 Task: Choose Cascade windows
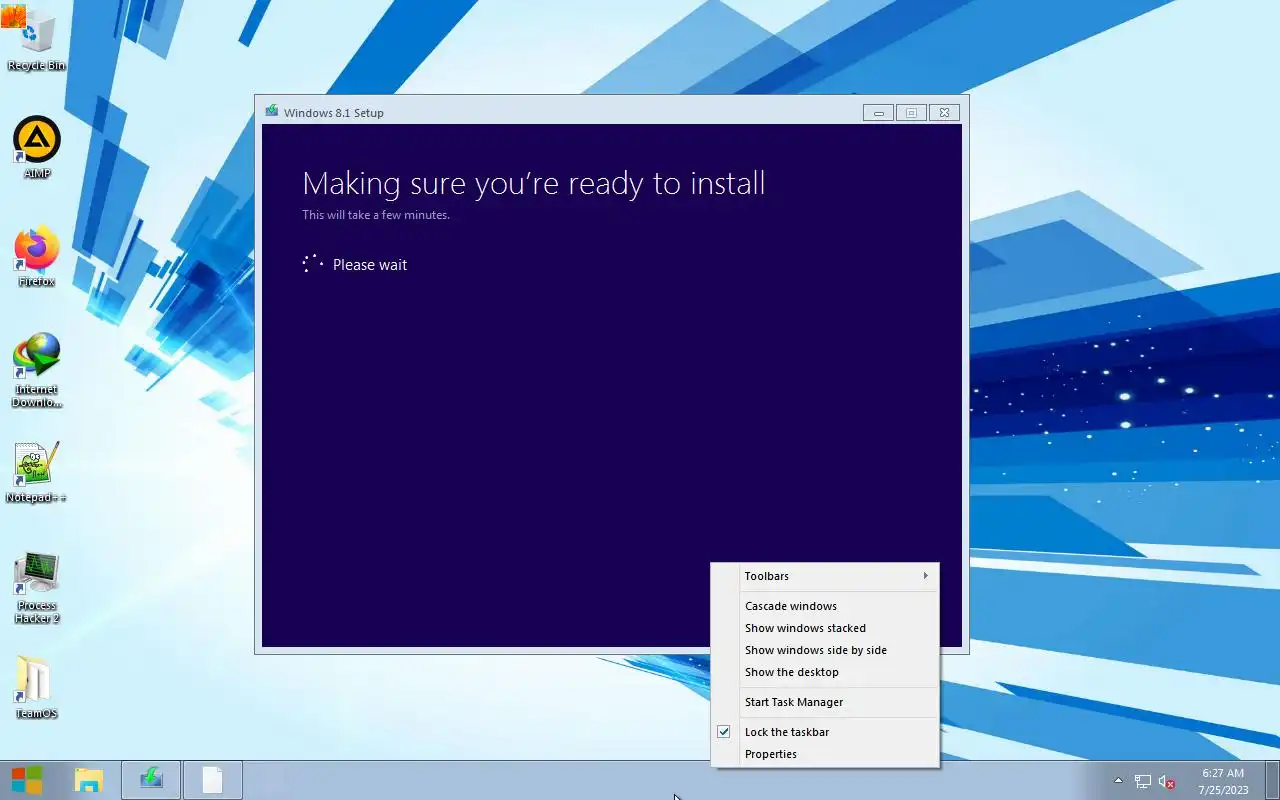coord(825,606)
